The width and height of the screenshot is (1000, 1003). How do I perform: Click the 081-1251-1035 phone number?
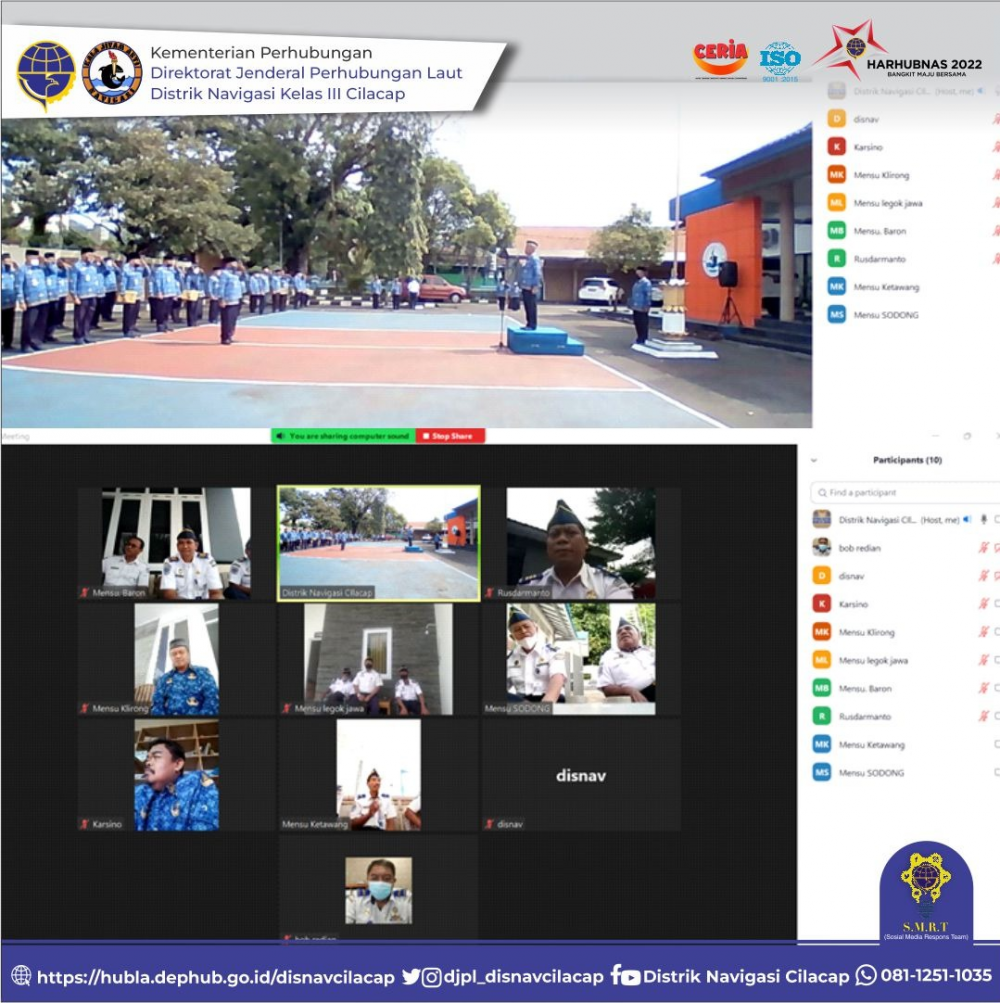[x=936, y=975]
